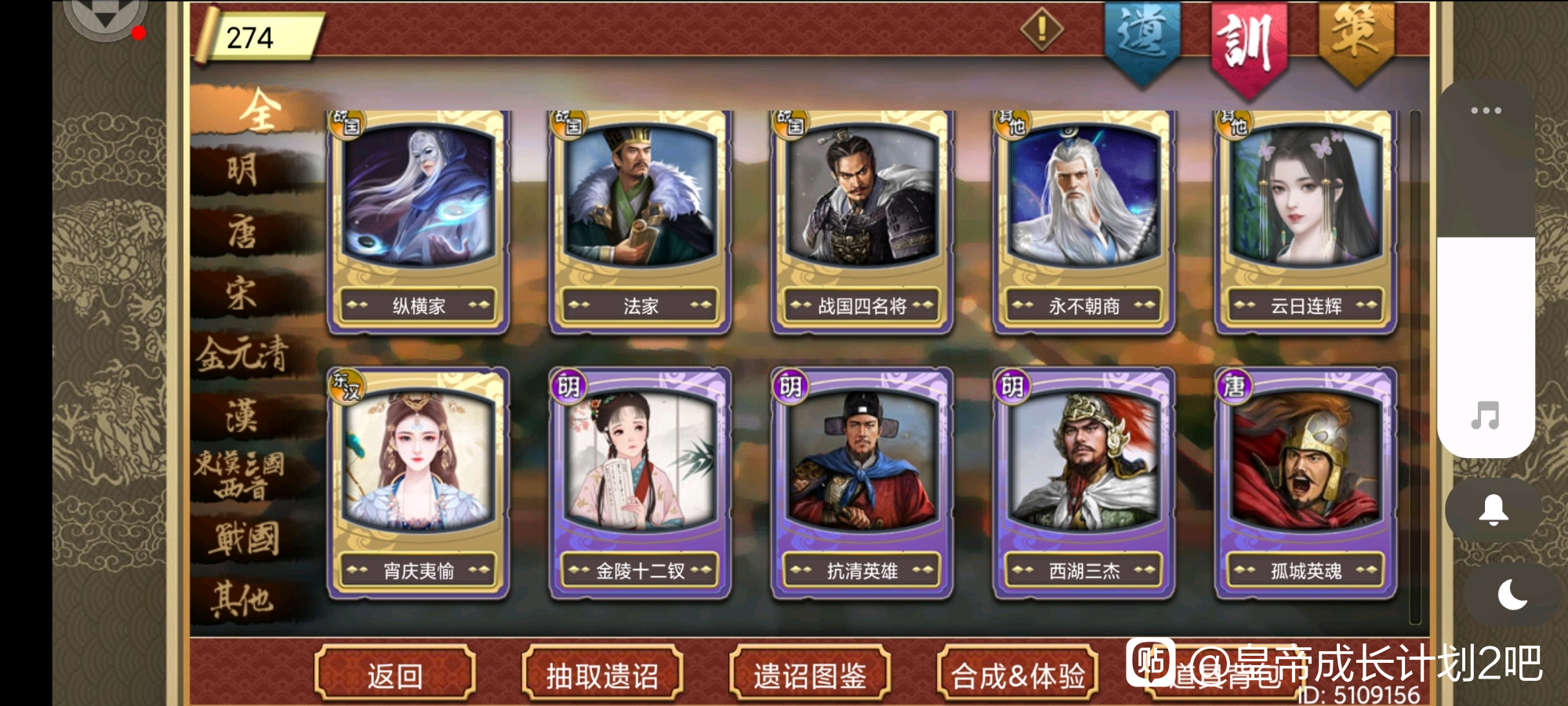Open the three-dots more menu
Viewport: 1568px width, 706px height.
pyautogui.click(x=1486, y=111)
